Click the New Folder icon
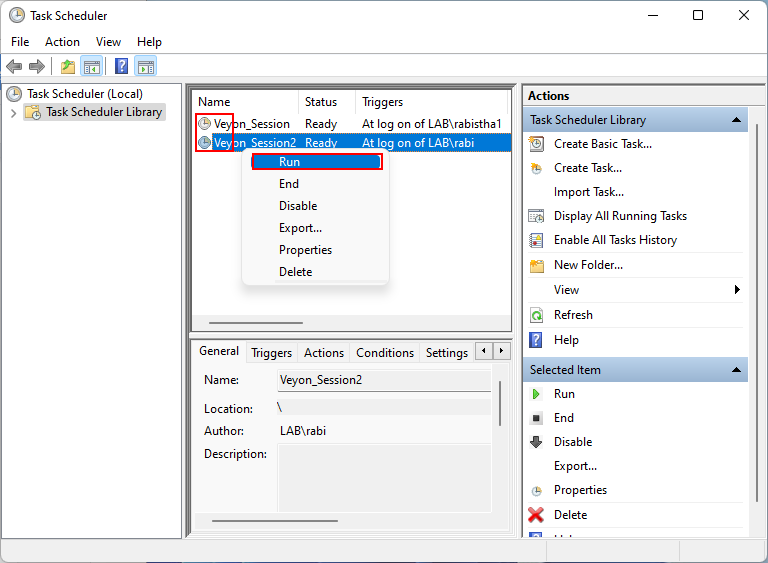768x563 pixels. [x=536, y=265]
